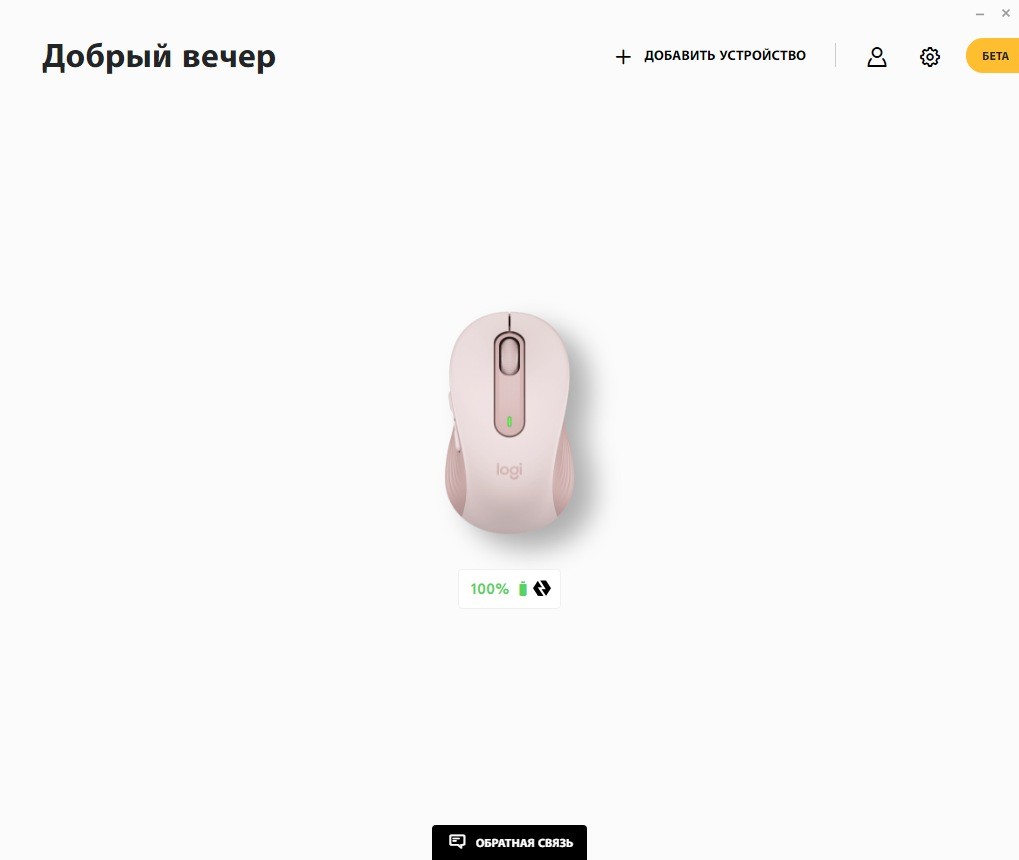Click the scroll wheel on the mouse image
This screenshot has height=860, width=1019.
coord(510,356)
